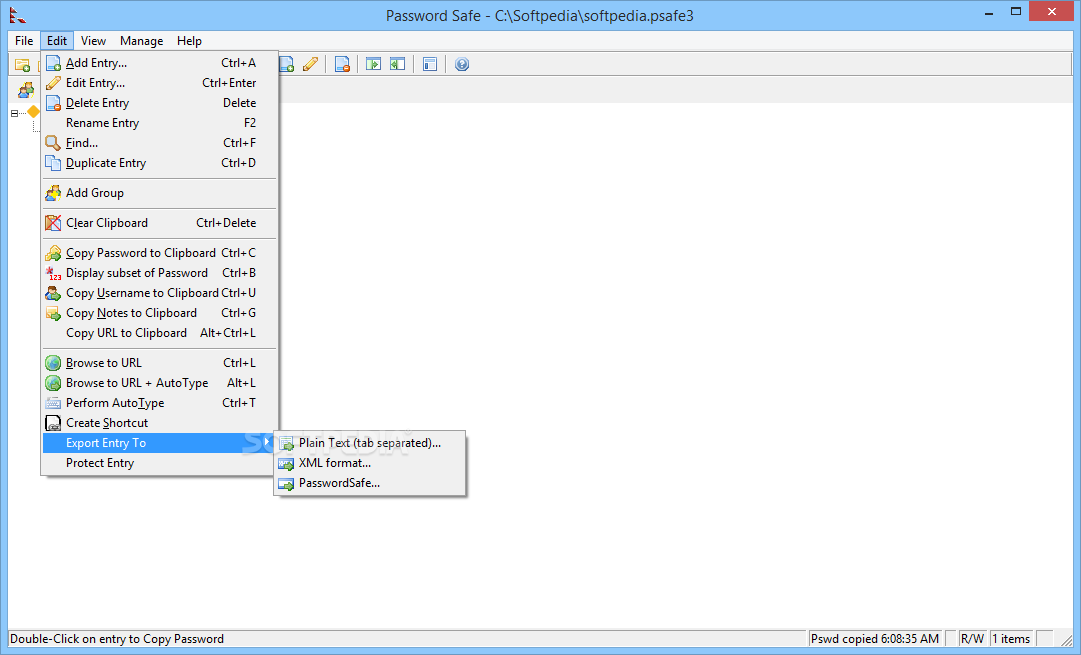Minimize the Password Safe window
Screen dimensions: 1081x655
tap(989, 12)
